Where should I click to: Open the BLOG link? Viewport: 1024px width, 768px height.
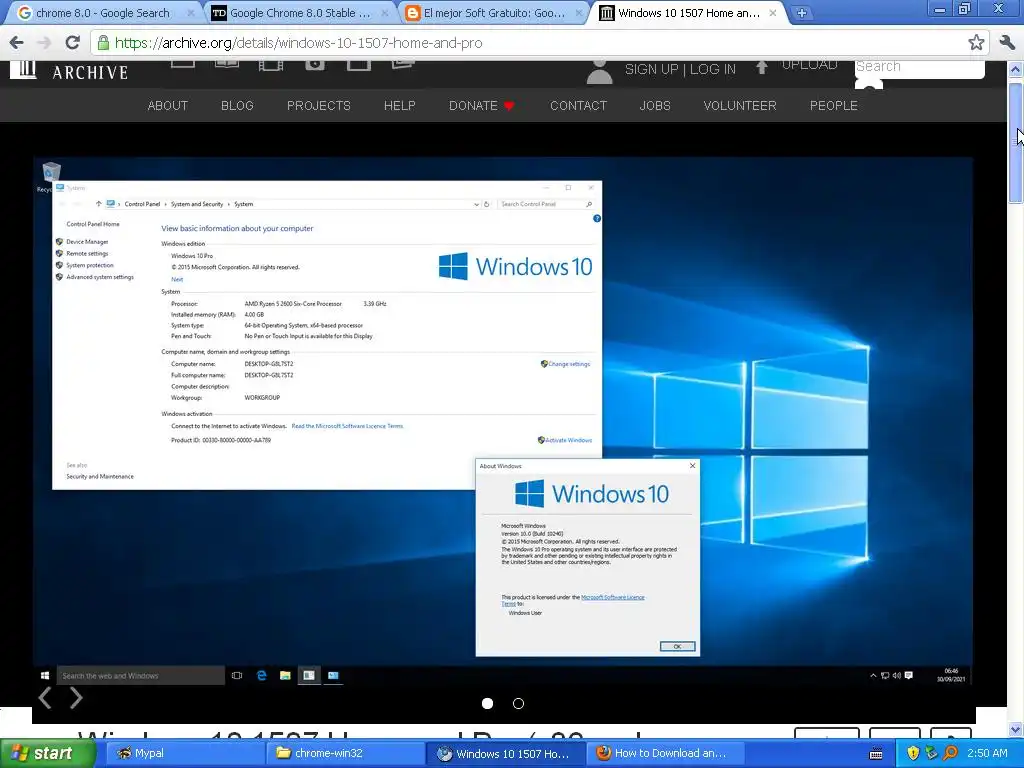click(x=237, y=106)
